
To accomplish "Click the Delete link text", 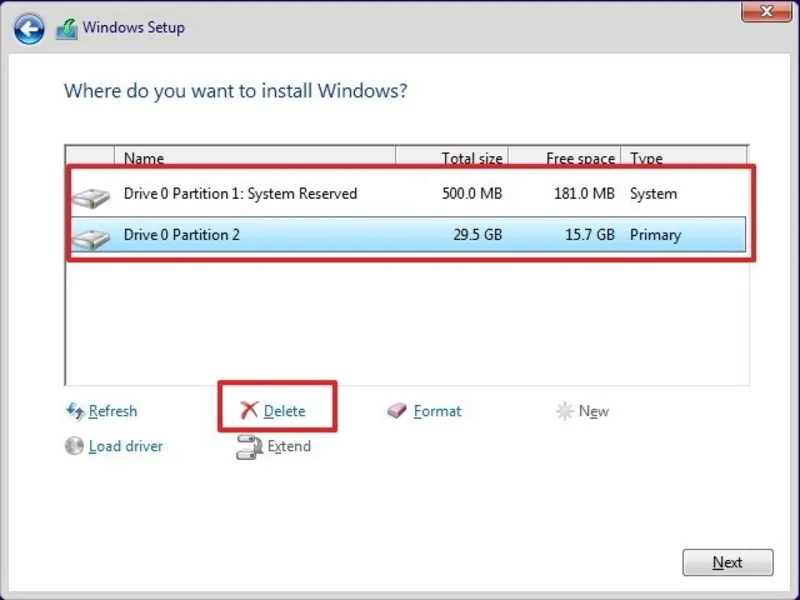I will coord(284,411).
